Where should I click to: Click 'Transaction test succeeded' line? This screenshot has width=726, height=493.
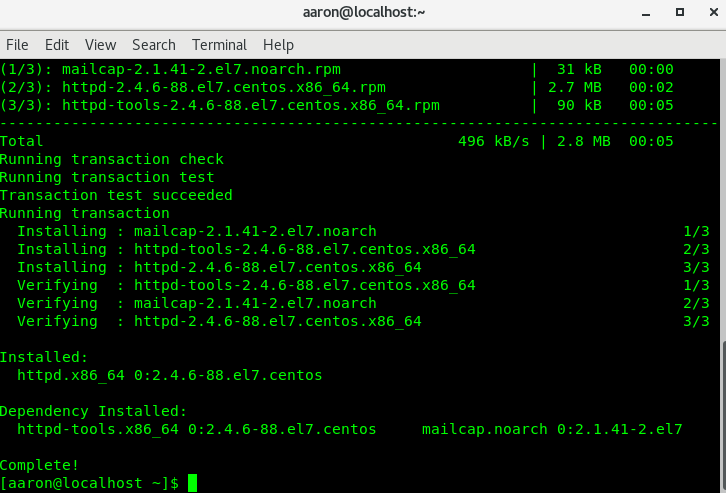point(116,195)
